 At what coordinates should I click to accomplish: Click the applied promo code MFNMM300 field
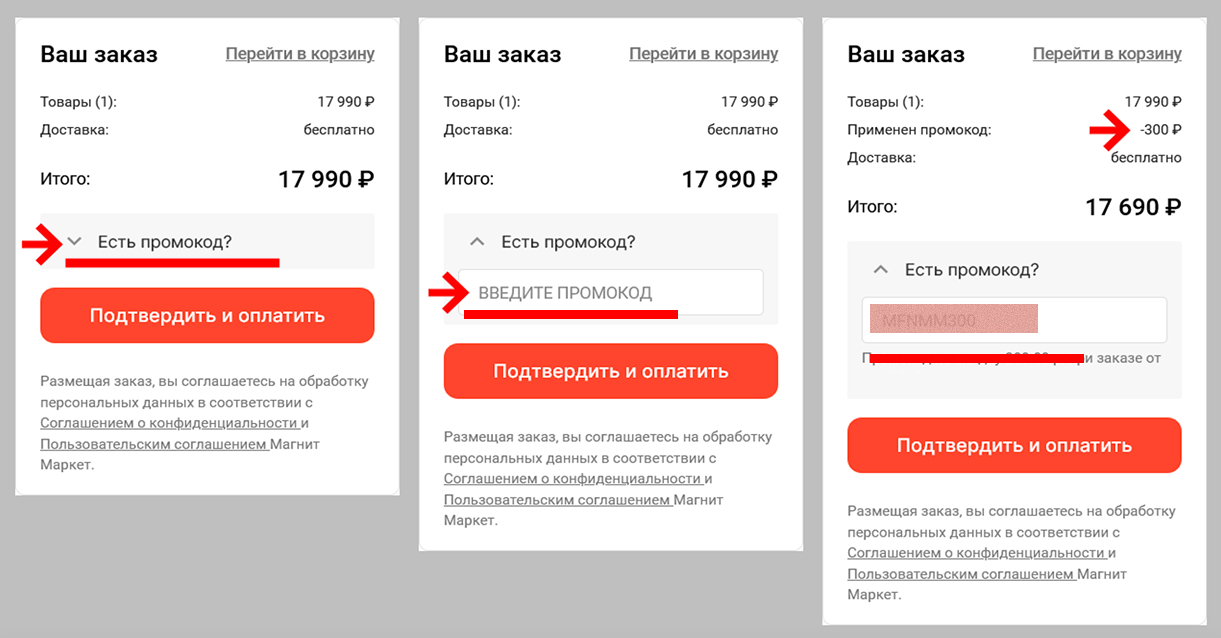pyautogui.click(x=1014, y=319)
